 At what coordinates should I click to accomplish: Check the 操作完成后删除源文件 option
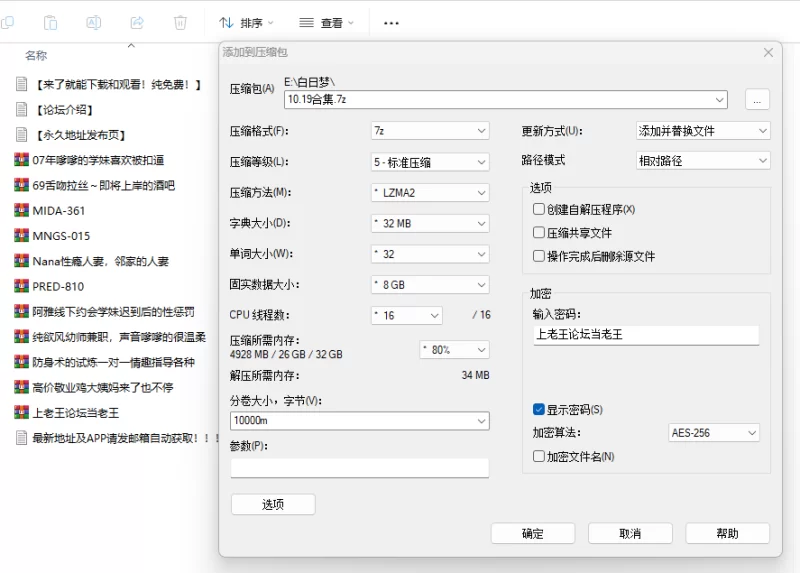539,256
